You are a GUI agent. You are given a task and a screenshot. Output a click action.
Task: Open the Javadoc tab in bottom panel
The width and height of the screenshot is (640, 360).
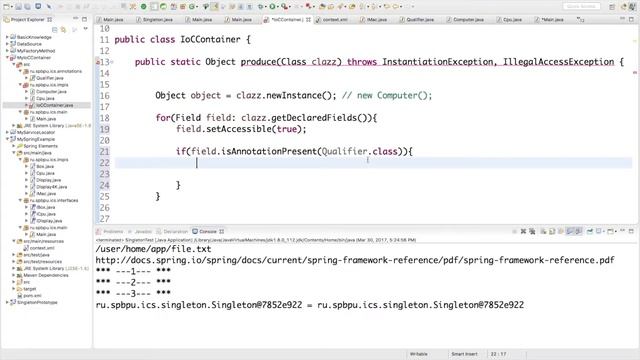click(x=140, y=231)
